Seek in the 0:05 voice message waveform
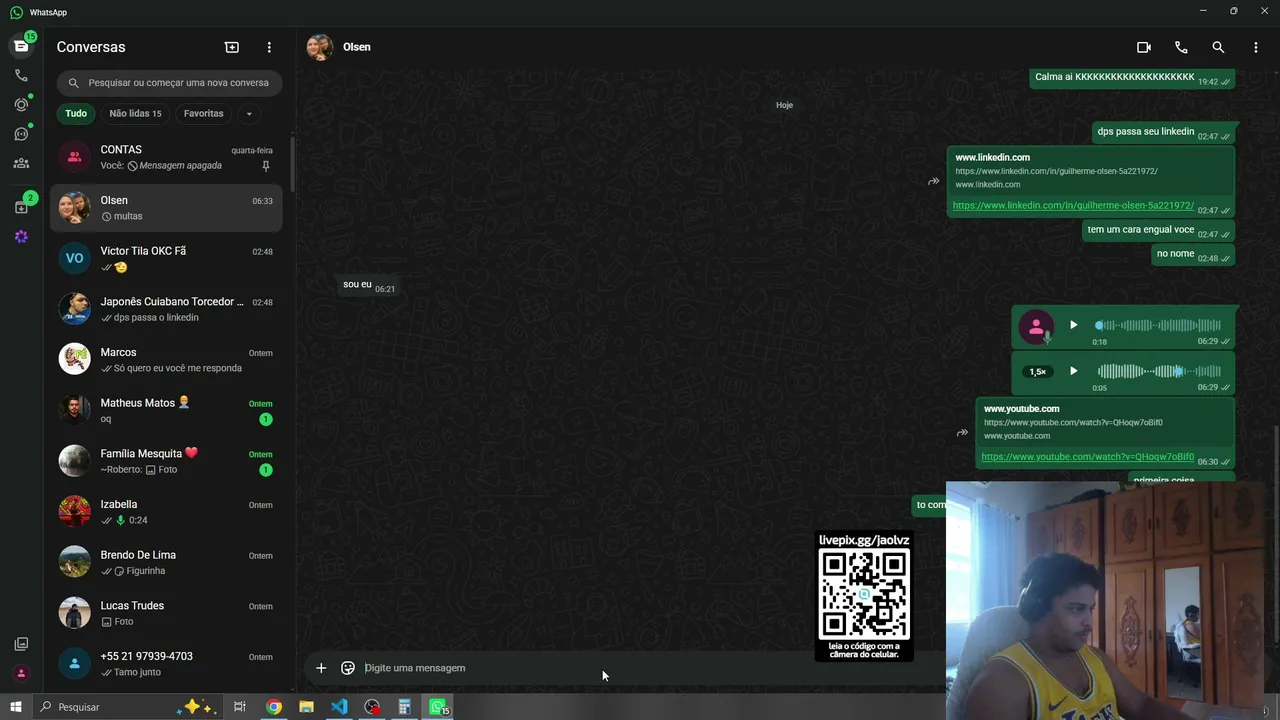The width and height of the screenshot is (1280, 720). 1158,371
